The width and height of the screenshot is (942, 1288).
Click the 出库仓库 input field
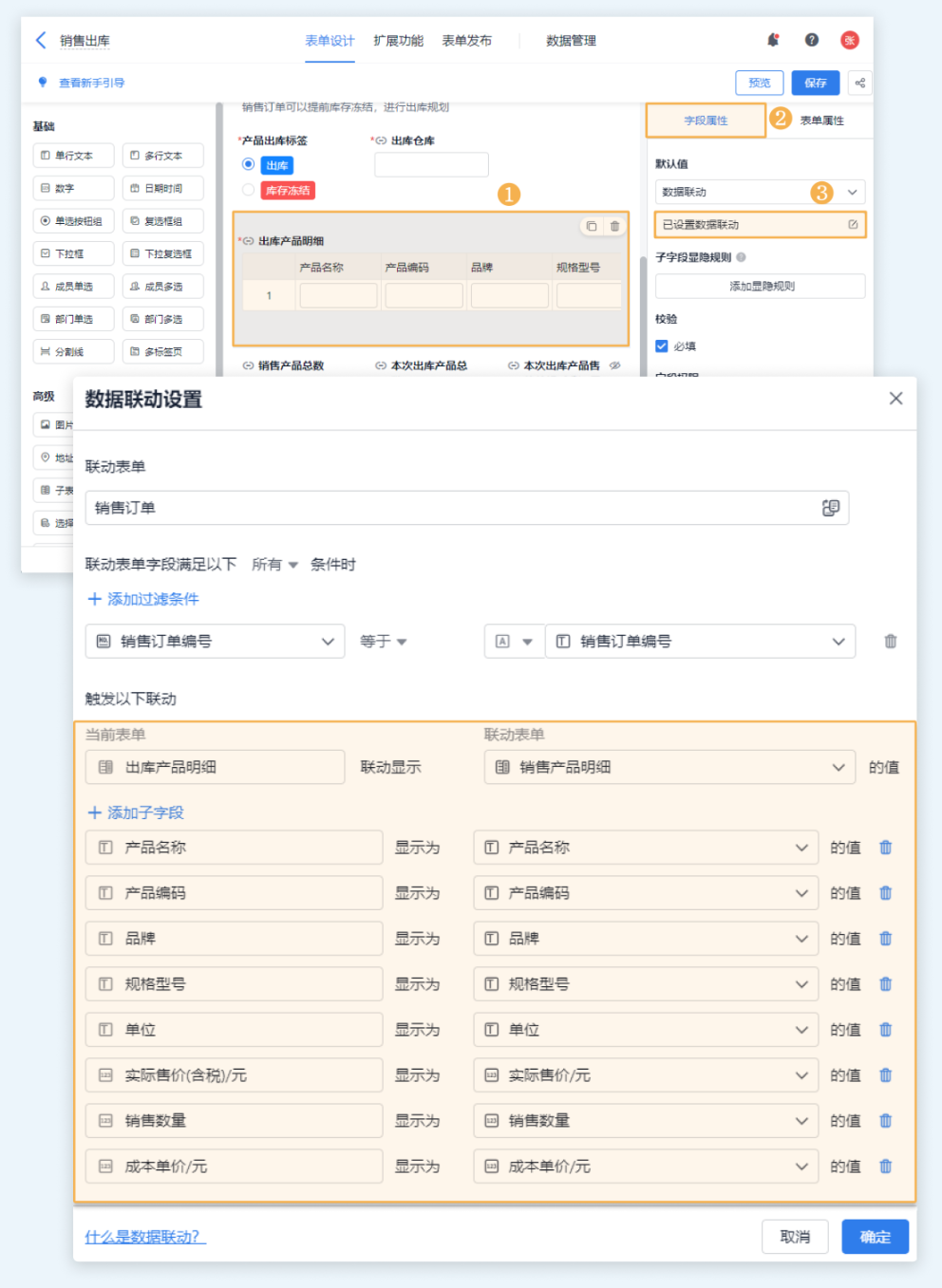(x=431, y=164)
